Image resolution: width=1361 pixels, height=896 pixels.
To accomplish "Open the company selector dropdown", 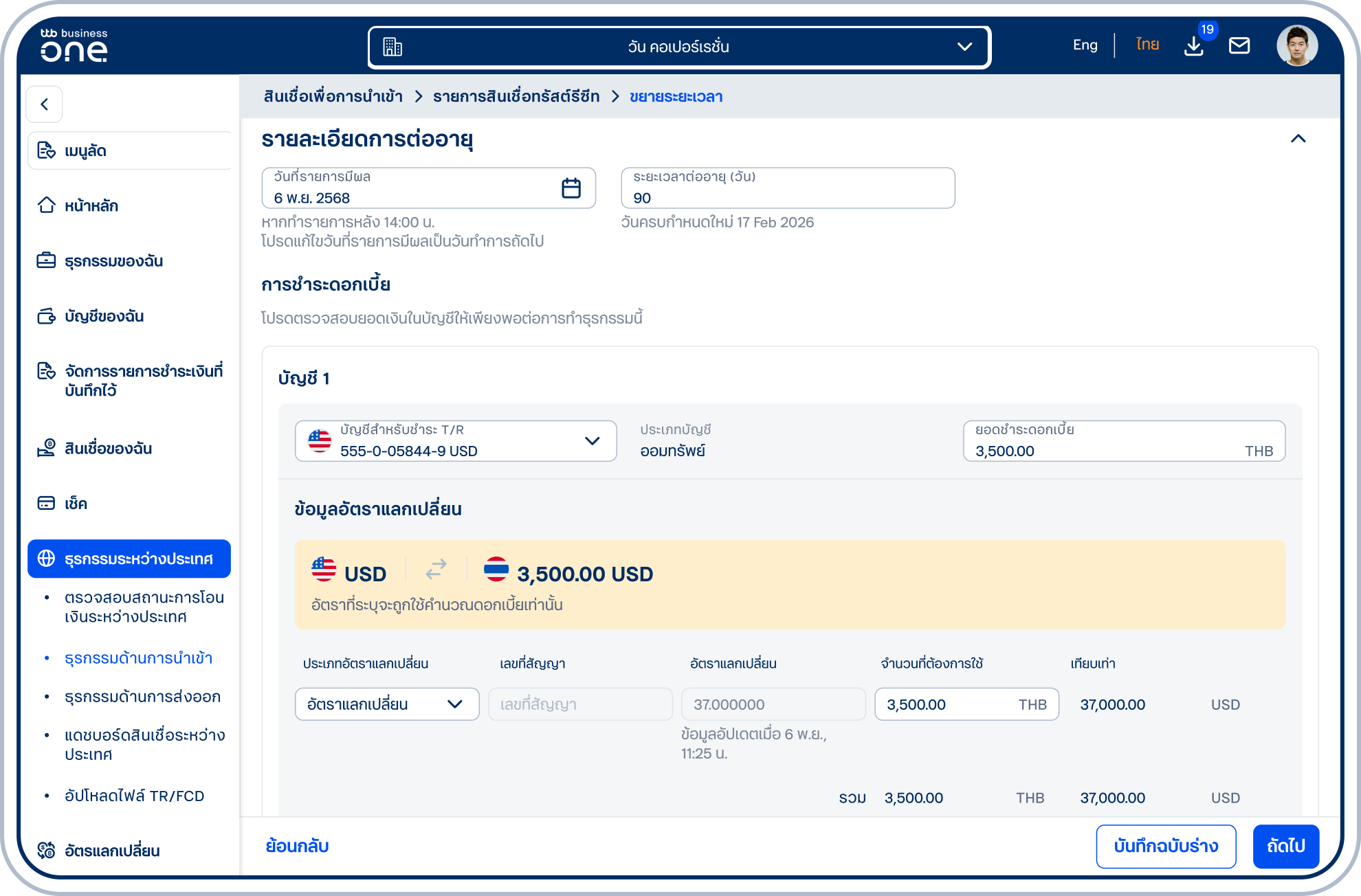I will 679,47.
